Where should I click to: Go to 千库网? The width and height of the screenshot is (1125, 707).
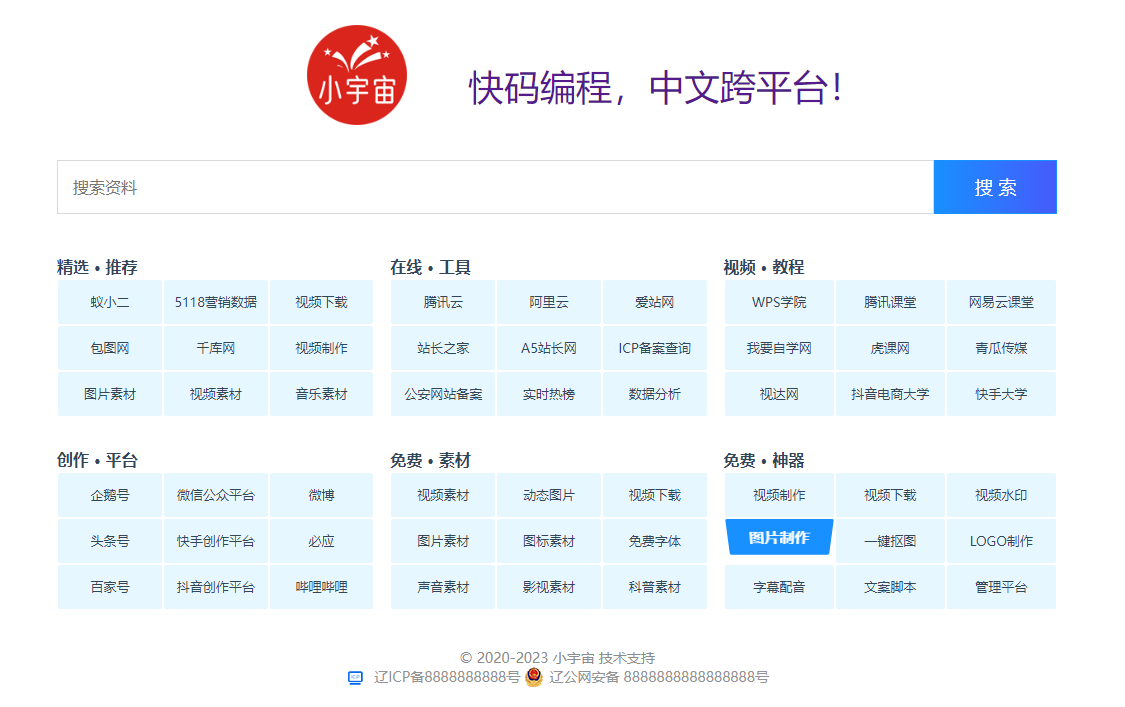tap(216, 348)
